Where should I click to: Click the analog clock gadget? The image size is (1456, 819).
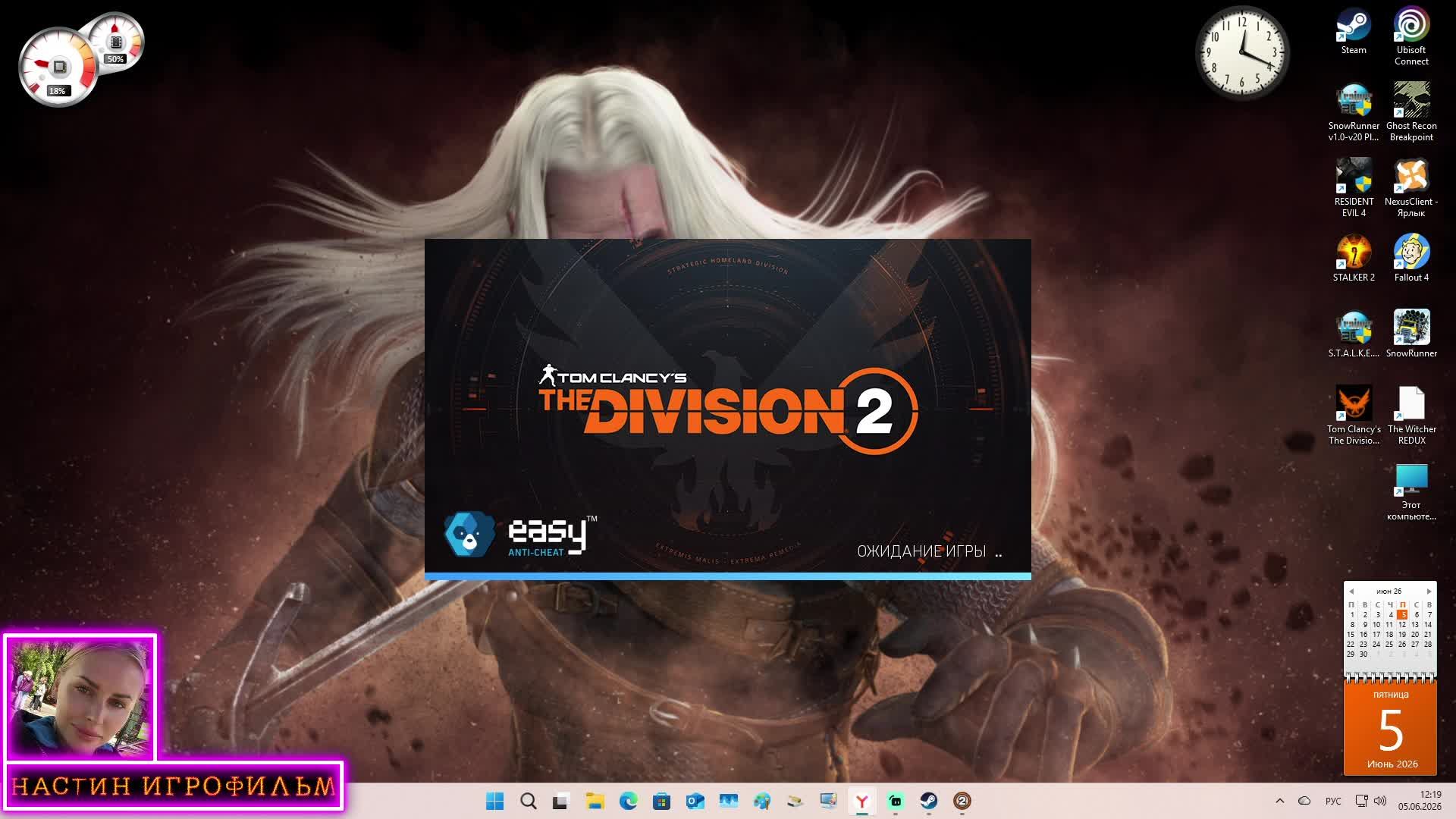1241,52
